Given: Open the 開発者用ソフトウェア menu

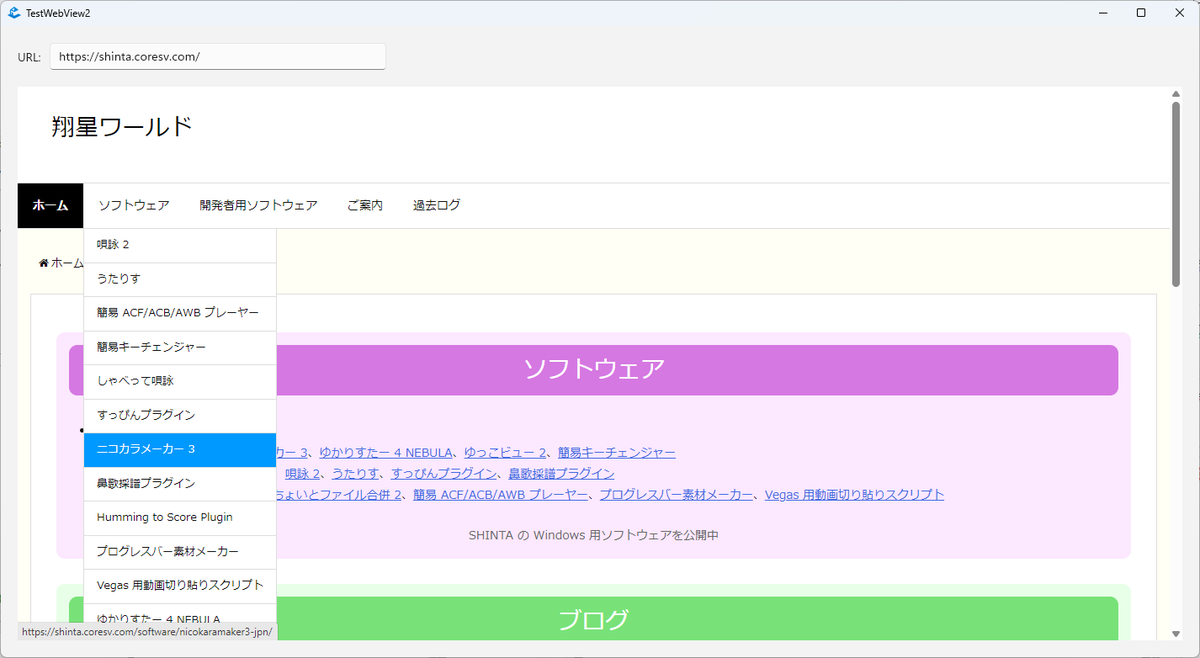Looking at the screenshot, I should pyautogui.click(x=258, y=206).
